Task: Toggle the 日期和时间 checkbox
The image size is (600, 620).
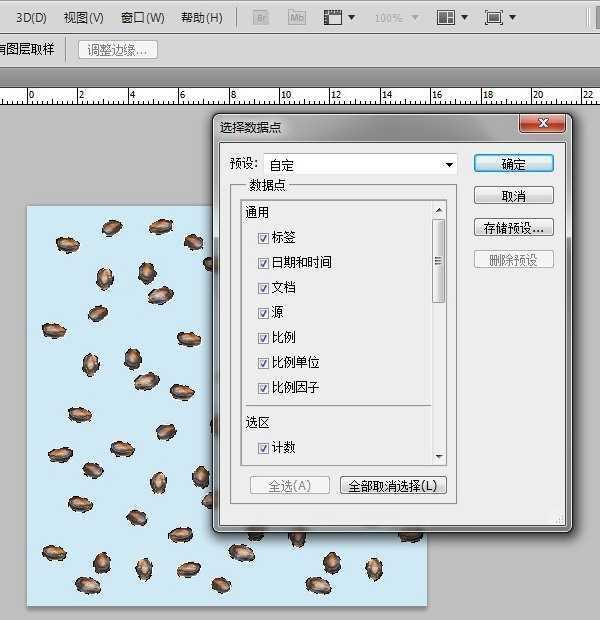Action: point(263,263)
